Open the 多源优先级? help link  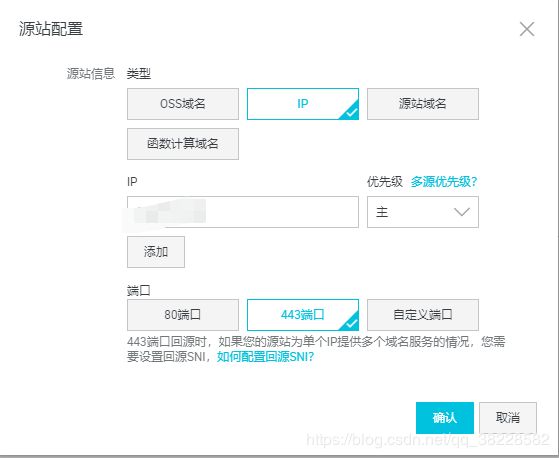[x=444, y=182]
